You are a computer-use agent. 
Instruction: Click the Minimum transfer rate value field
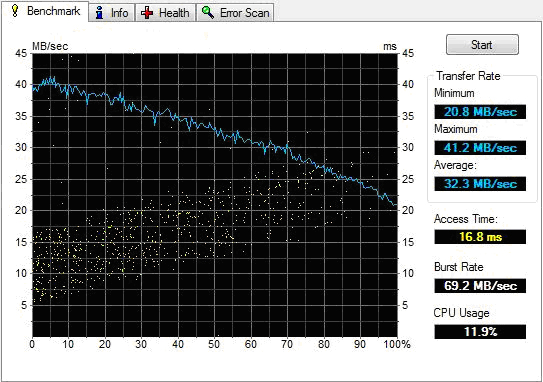pyautogui.click(x=480, y=112)
